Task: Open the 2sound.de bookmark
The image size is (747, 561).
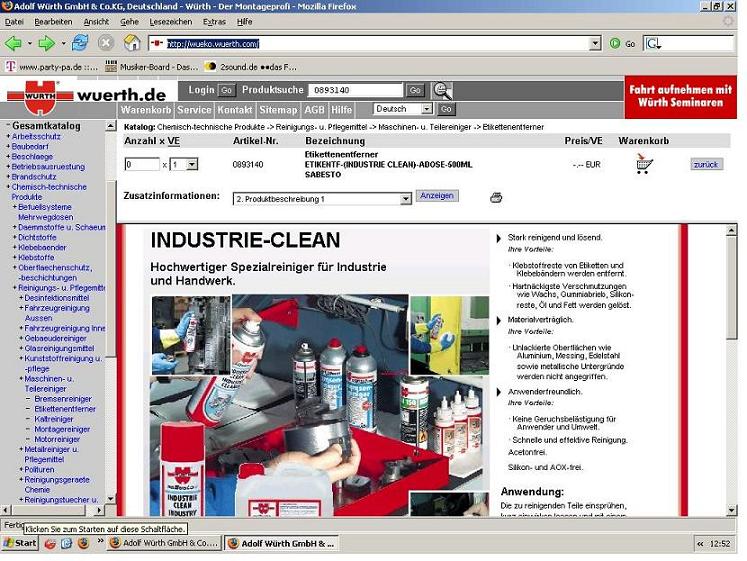Action: 251,67
